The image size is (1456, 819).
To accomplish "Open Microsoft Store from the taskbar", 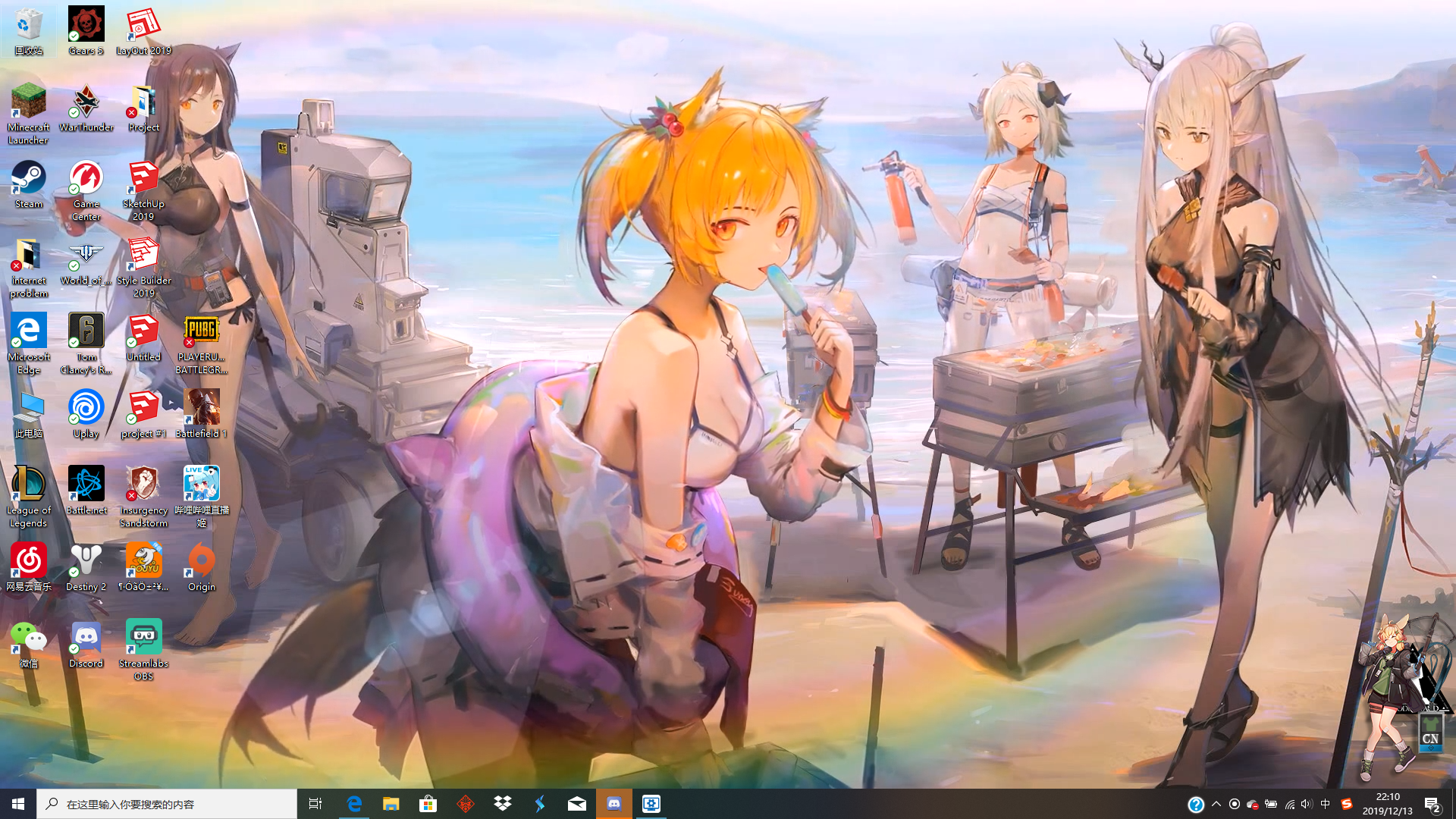I will pos(428,803).
